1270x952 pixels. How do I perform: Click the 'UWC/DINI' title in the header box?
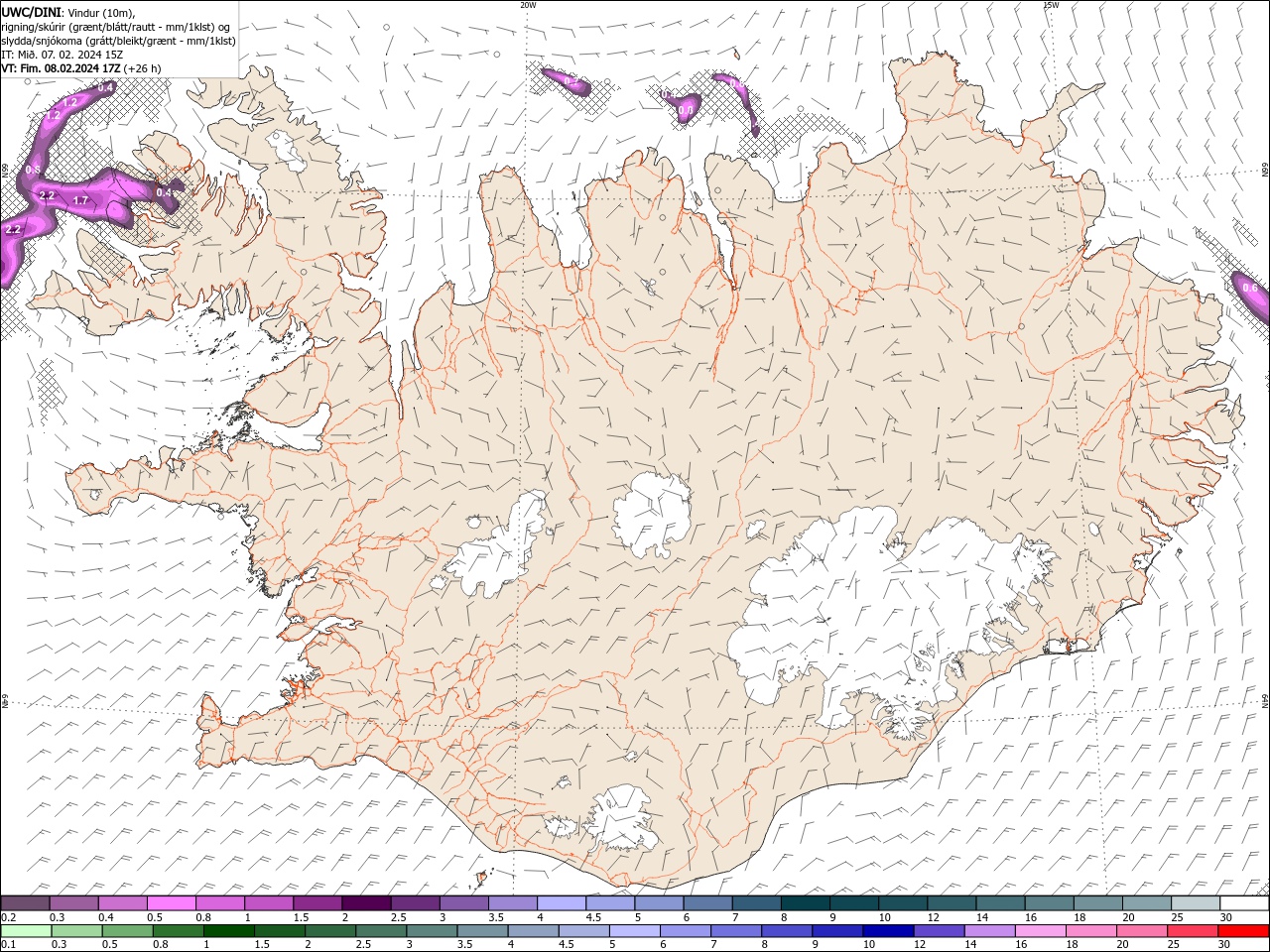click(x=32, y=11)
